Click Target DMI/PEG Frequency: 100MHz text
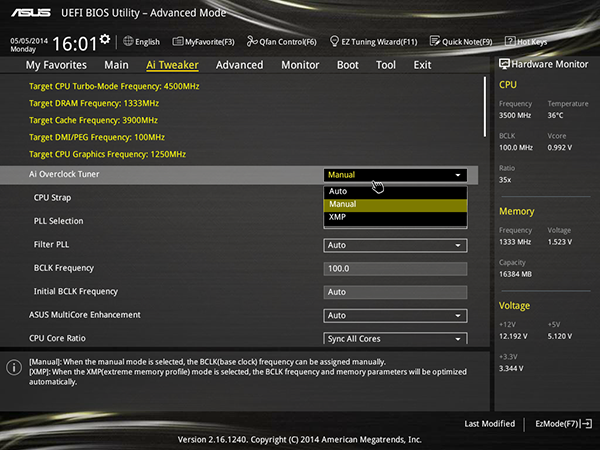The width and height of the screenshot is (600, 450). click(x=97, y=137)
